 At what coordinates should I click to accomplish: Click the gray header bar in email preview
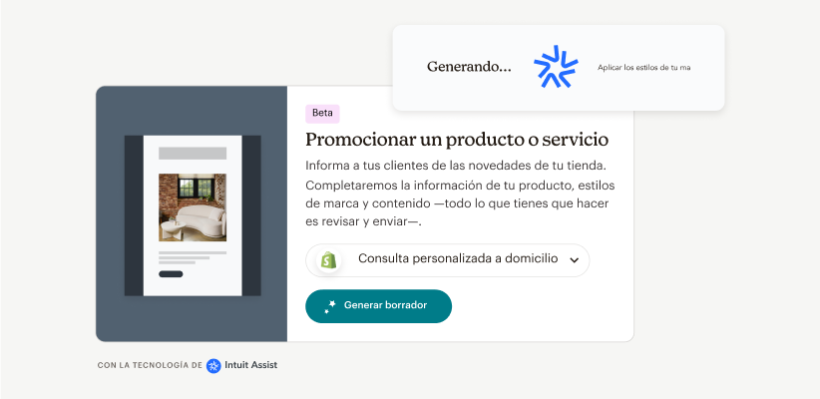(192, 153)
